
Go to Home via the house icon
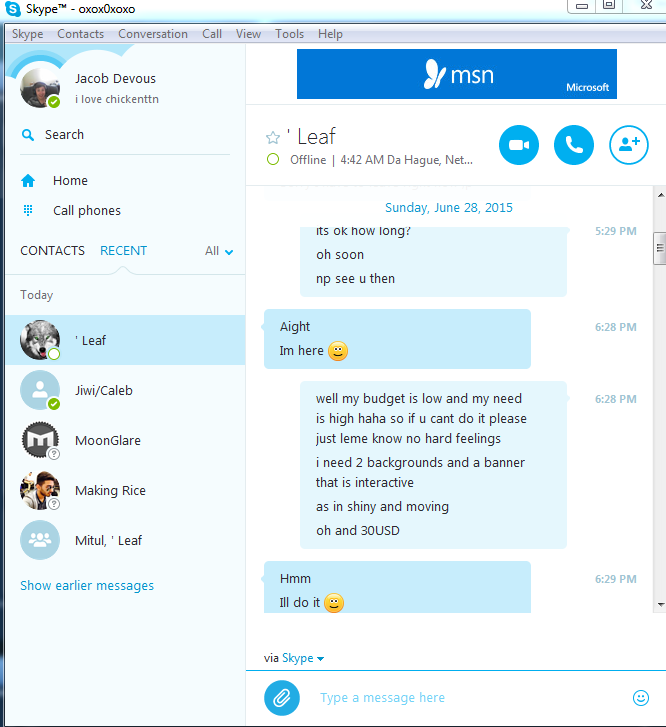tap(28, 181)
